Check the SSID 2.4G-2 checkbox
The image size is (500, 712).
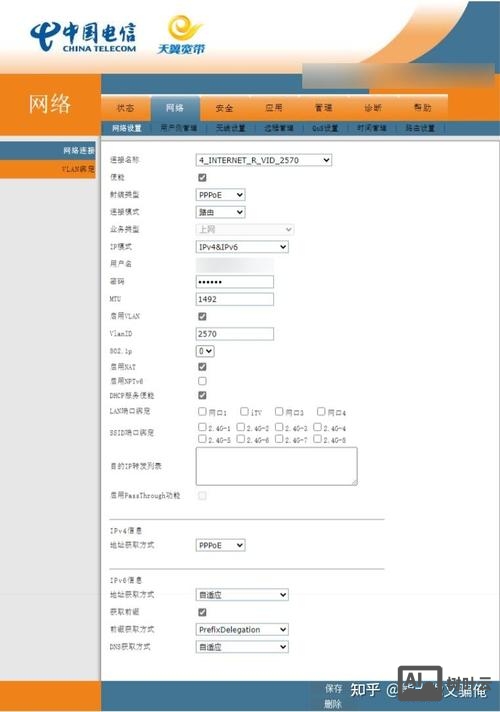[x=241, y=427]
